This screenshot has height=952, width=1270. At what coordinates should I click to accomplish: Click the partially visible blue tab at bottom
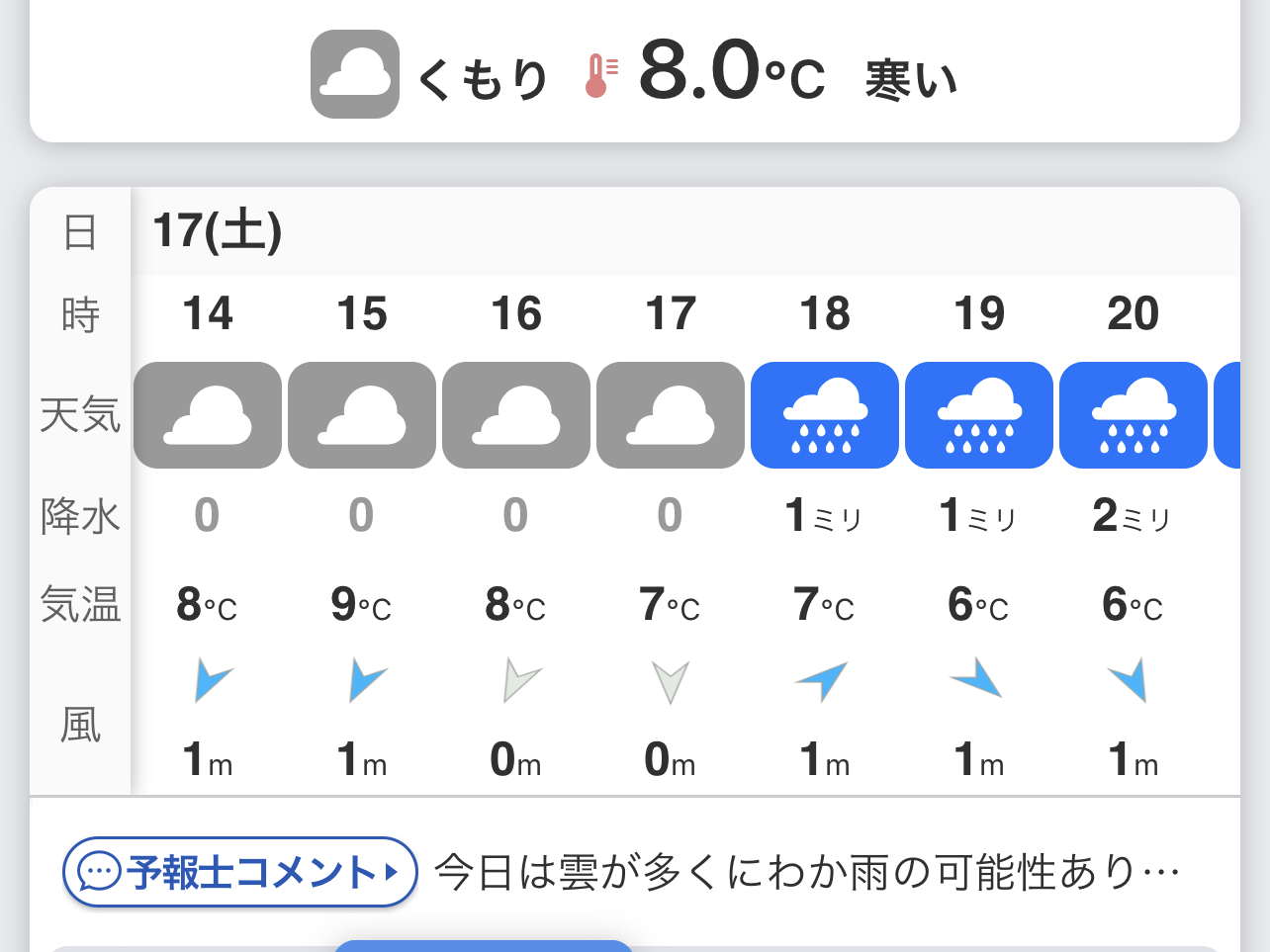(483, 946)
